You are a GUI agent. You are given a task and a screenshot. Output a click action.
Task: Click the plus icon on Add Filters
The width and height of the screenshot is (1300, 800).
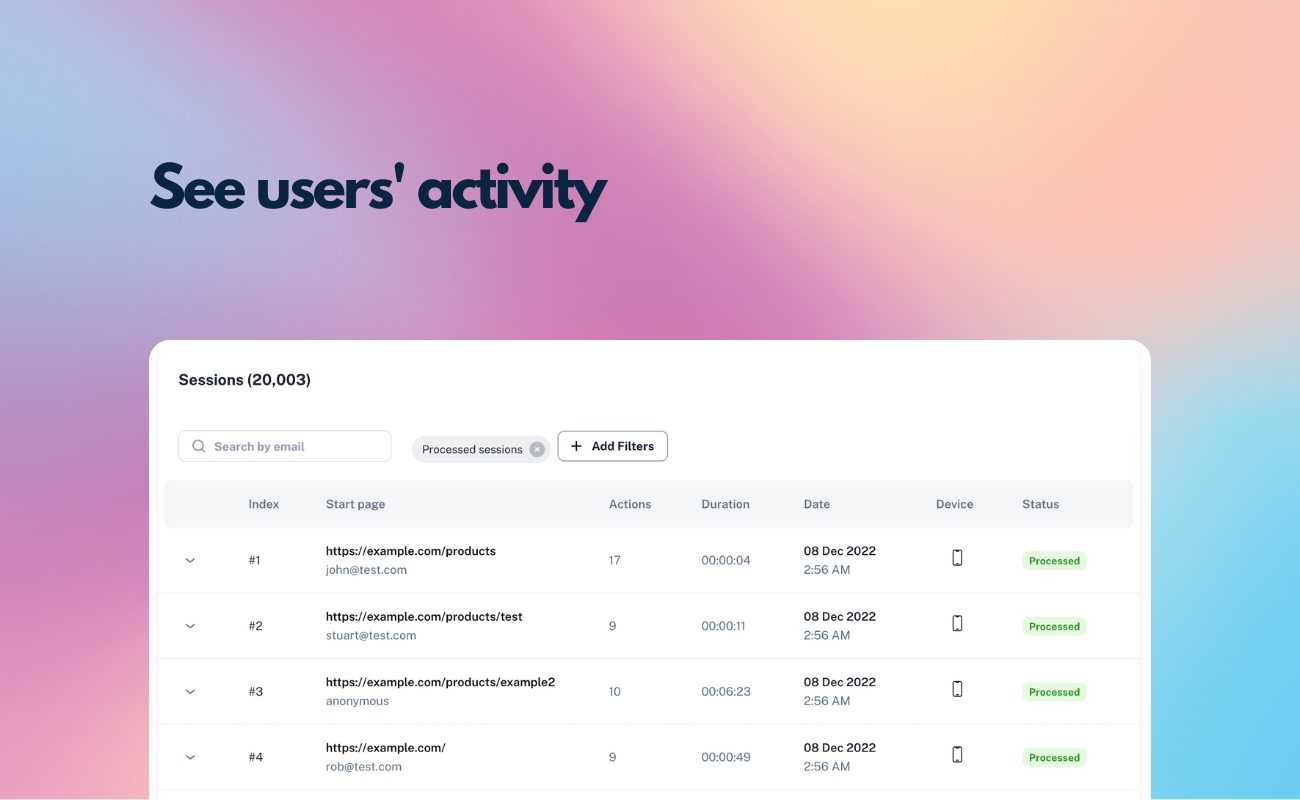576,445
